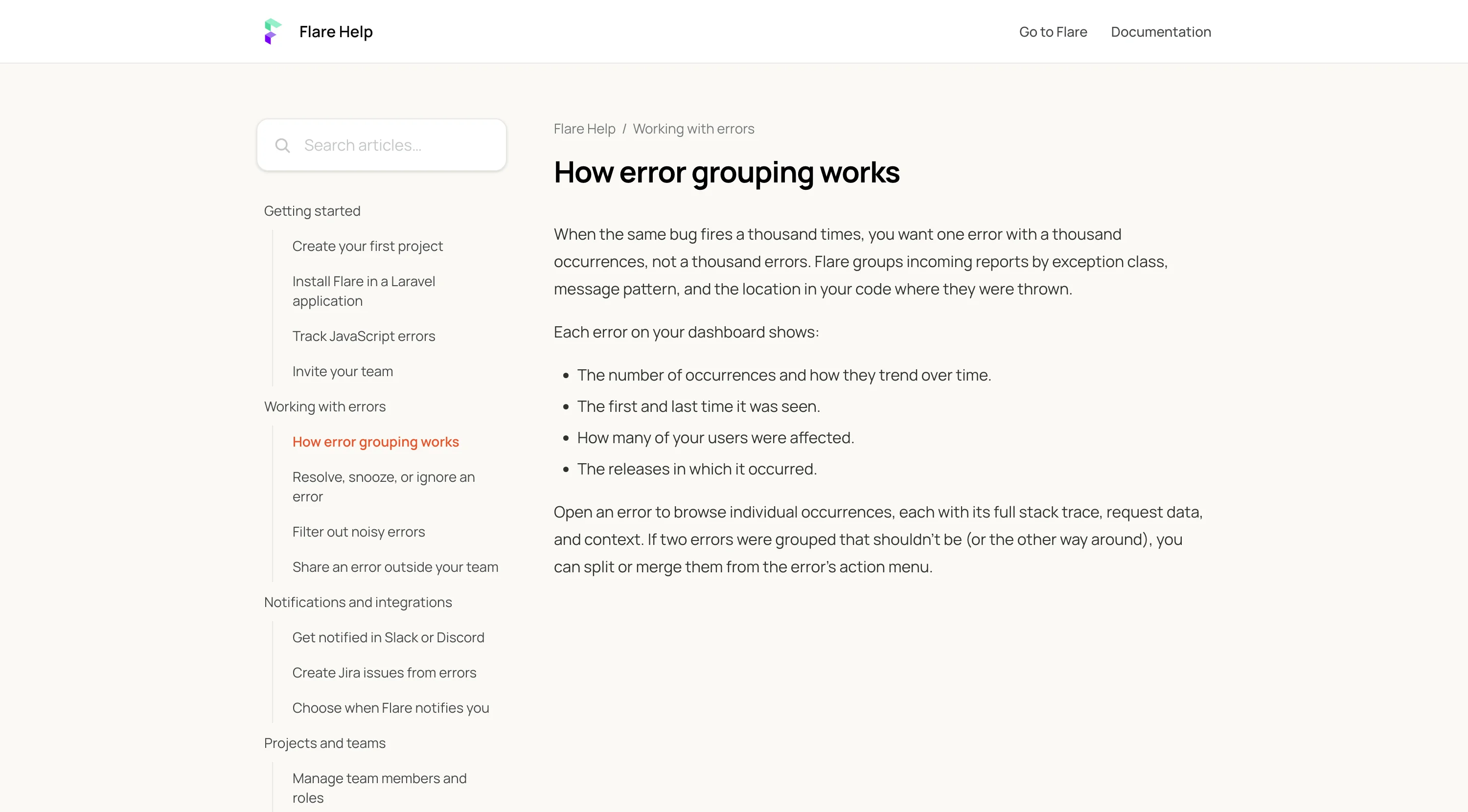Go to Flare via header link
The image size is (1468, 812).
coord(1053,32)
